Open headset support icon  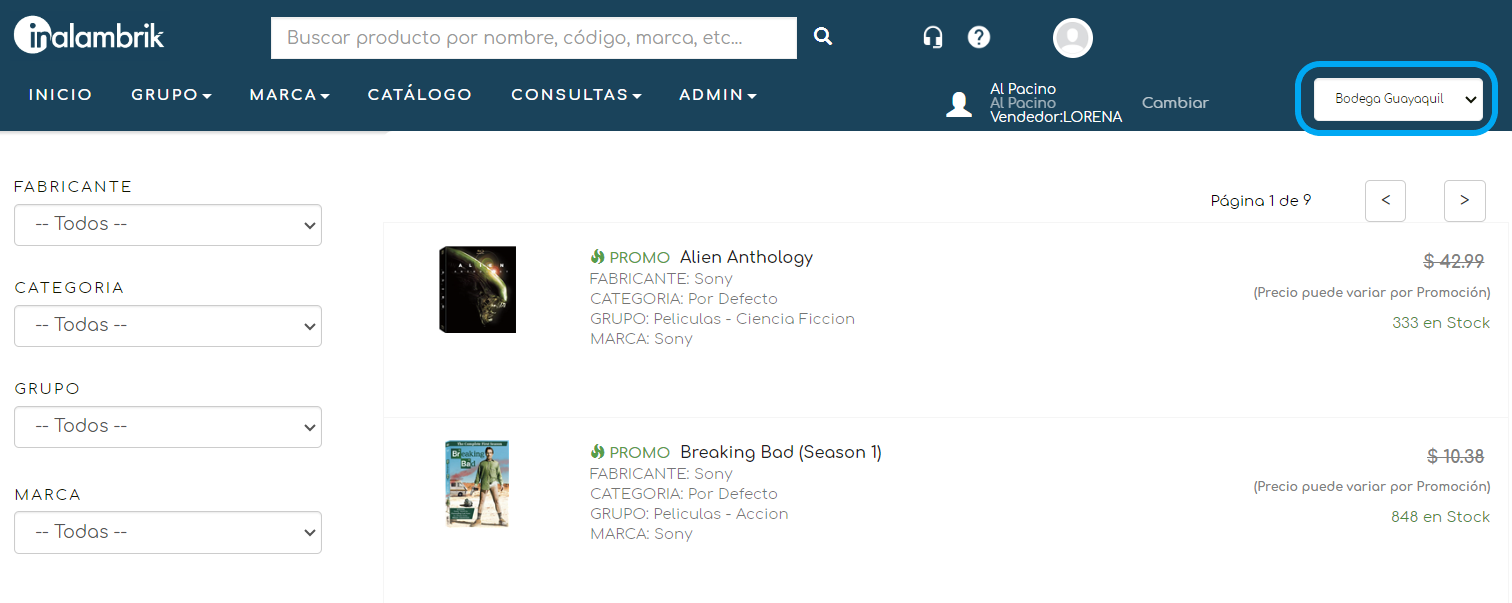click(x=933, y=37)
